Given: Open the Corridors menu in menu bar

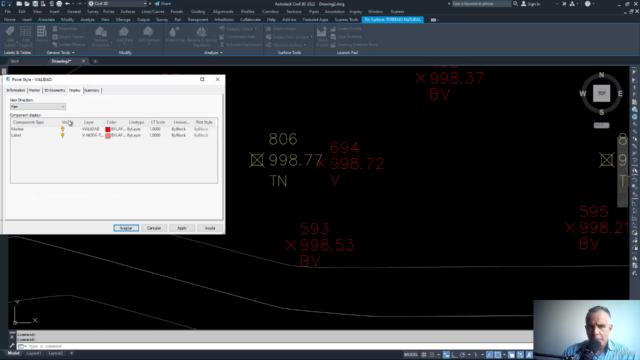Looking at the screenshot, I should [x=270, y=12].
